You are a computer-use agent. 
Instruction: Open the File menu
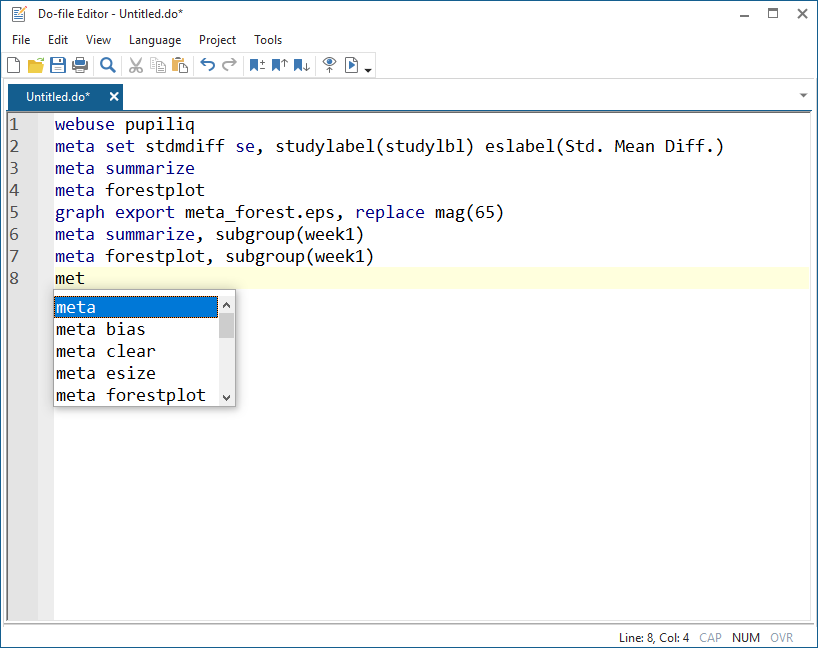pos(21,40)
